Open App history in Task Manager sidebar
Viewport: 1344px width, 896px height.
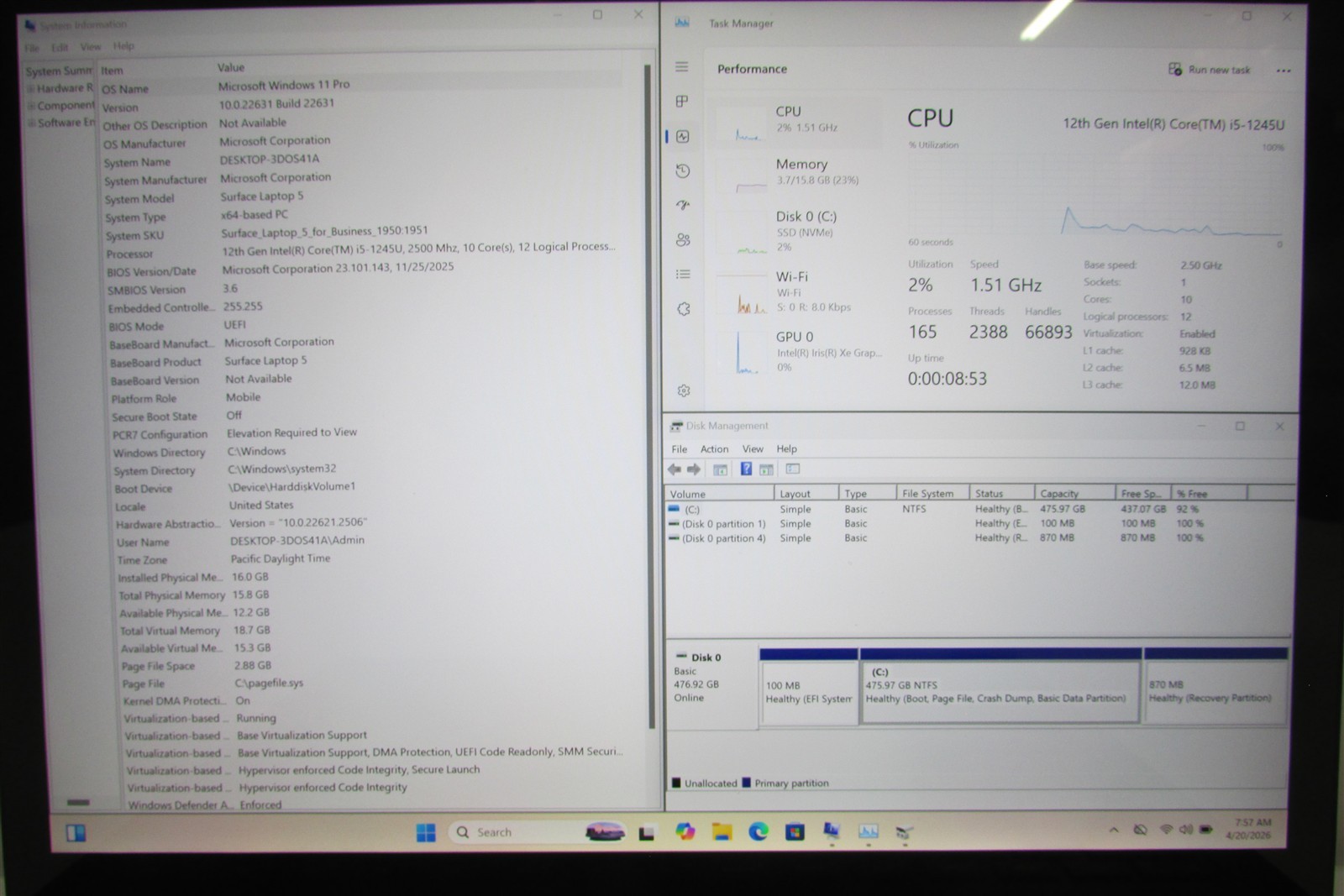pyautogui.click(x=683, y=170)
